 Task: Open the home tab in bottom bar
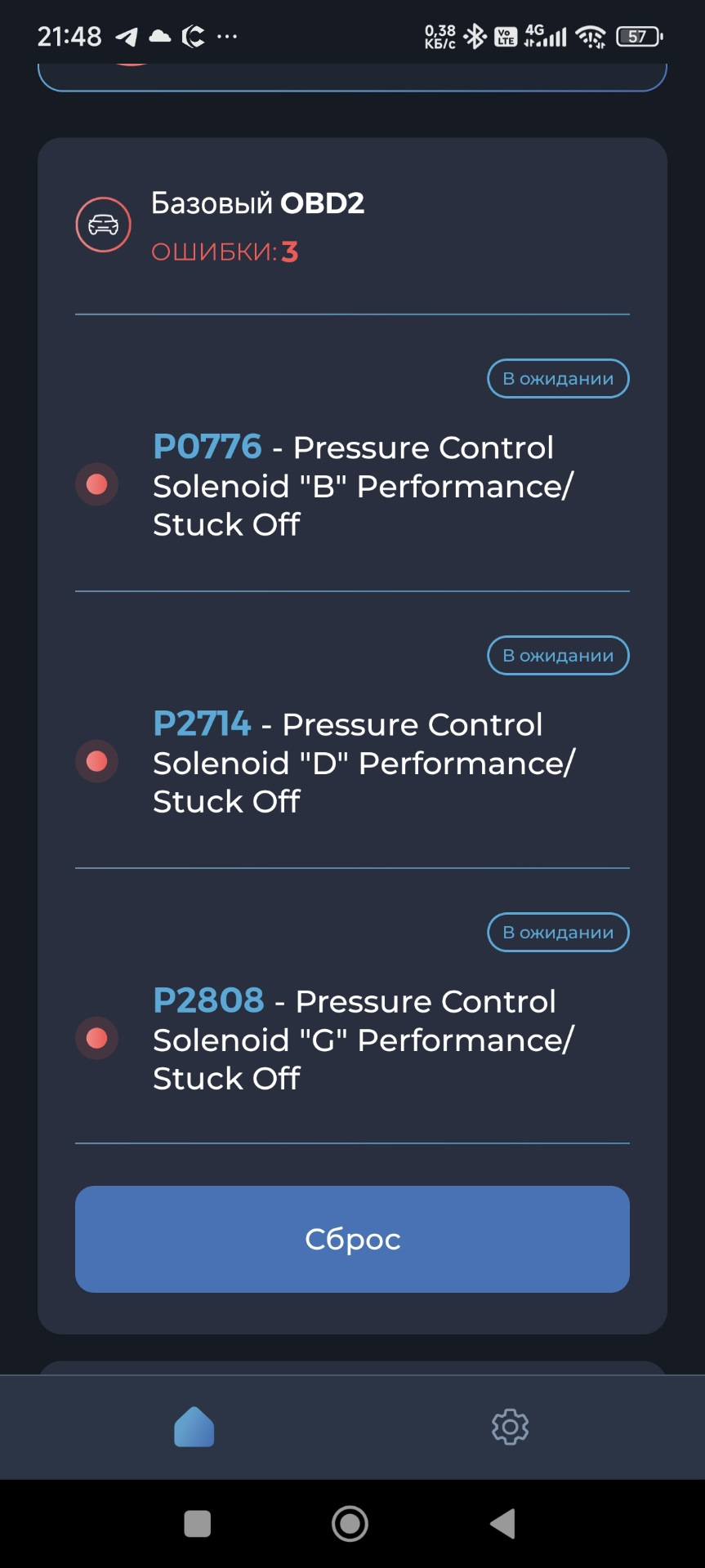point(194,1427)
